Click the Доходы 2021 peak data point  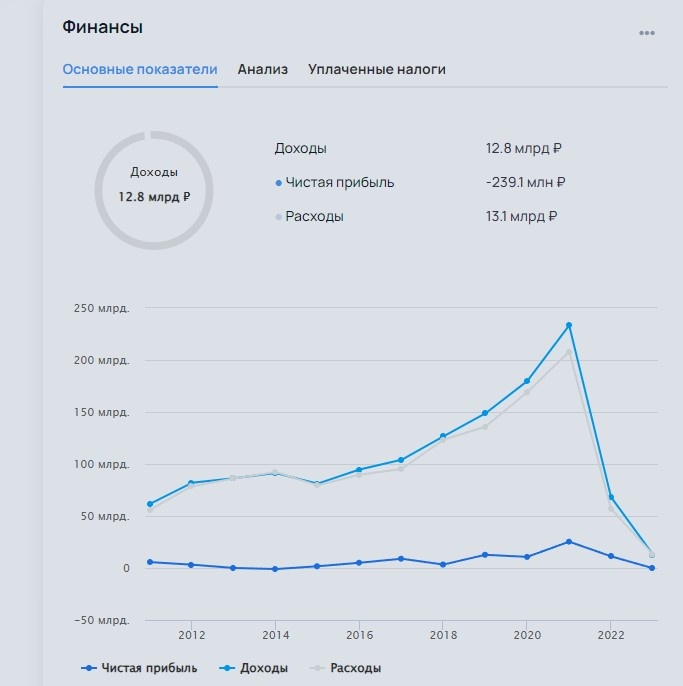pos(569,325)
